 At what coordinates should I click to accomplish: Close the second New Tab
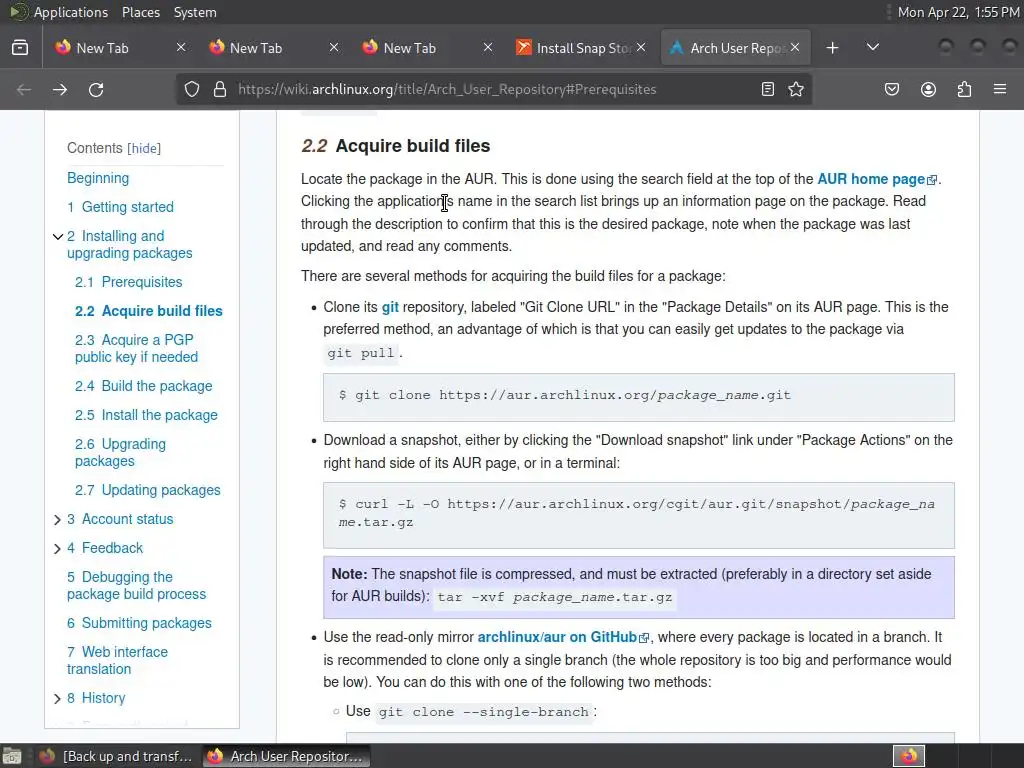pos(334,48)
